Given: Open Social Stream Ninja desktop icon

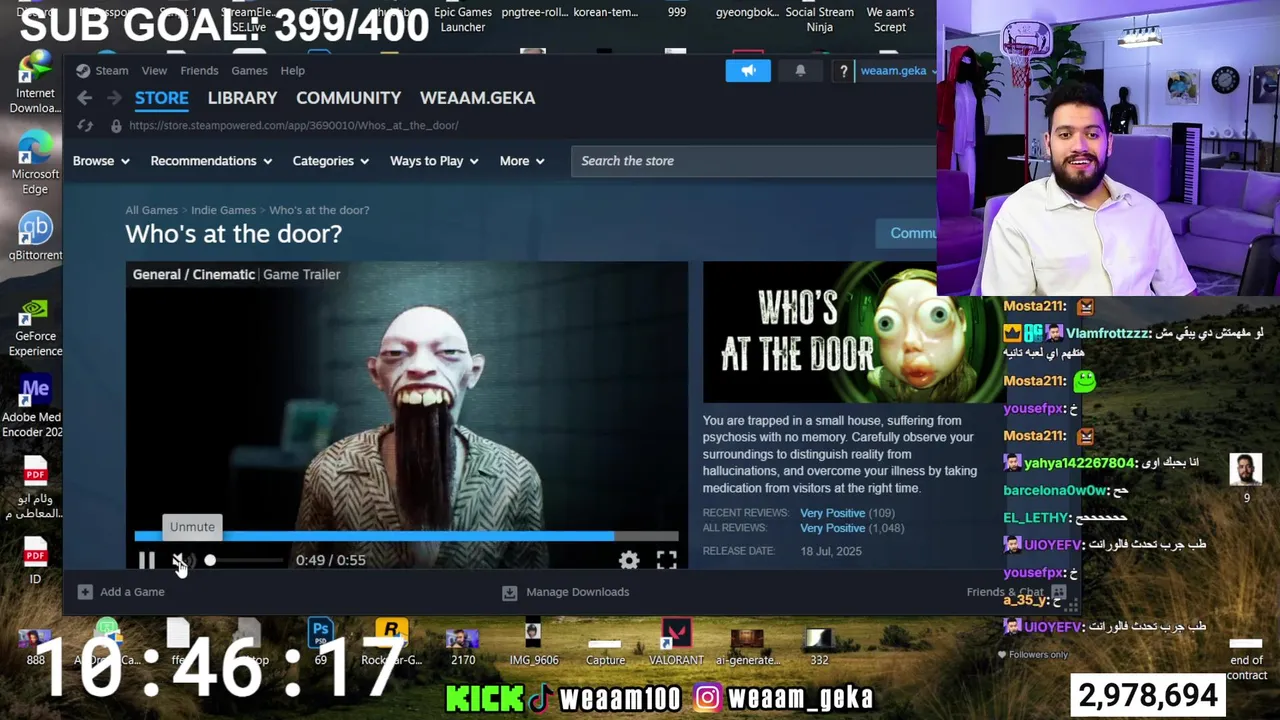Looking at the screenshot, I should 820,19.
